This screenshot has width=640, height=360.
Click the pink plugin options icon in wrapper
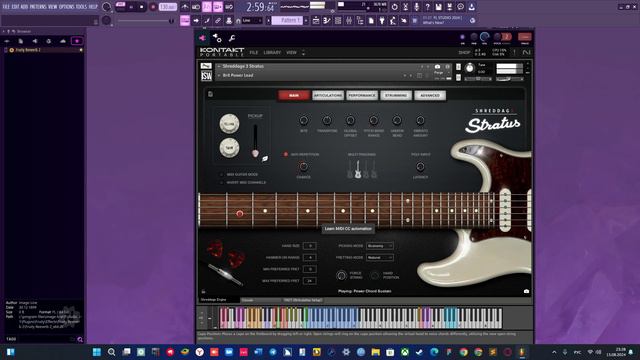202,38
